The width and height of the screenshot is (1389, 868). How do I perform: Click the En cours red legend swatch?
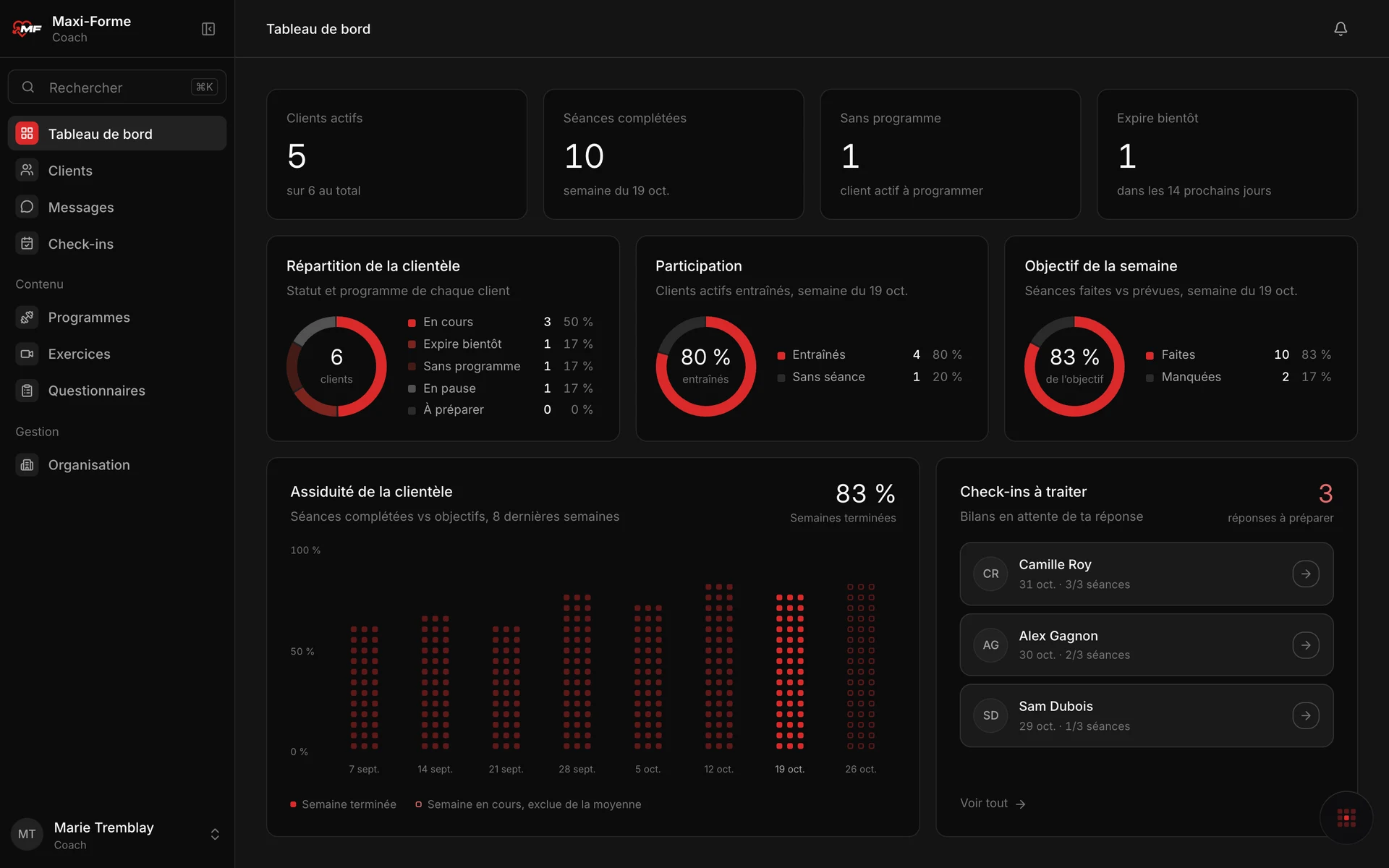[x=412, y=323]
